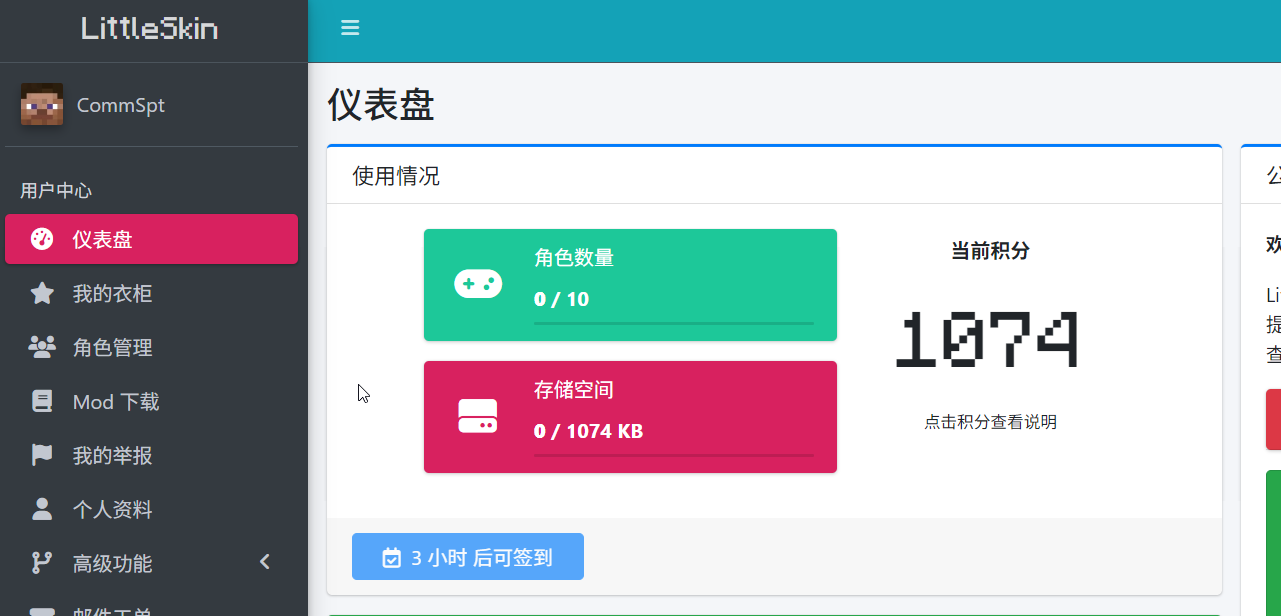
Task: Open 角色管理 menu item
Action: [x=112, y=347]
